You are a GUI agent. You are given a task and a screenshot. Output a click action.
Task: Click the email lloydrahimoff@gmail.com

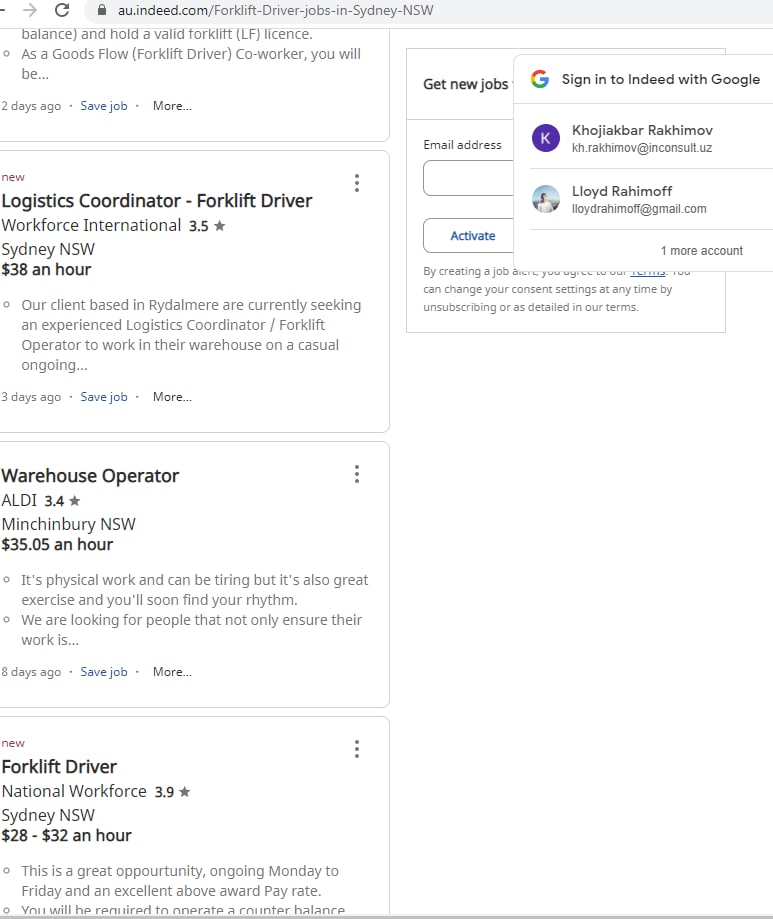(639, 209)
